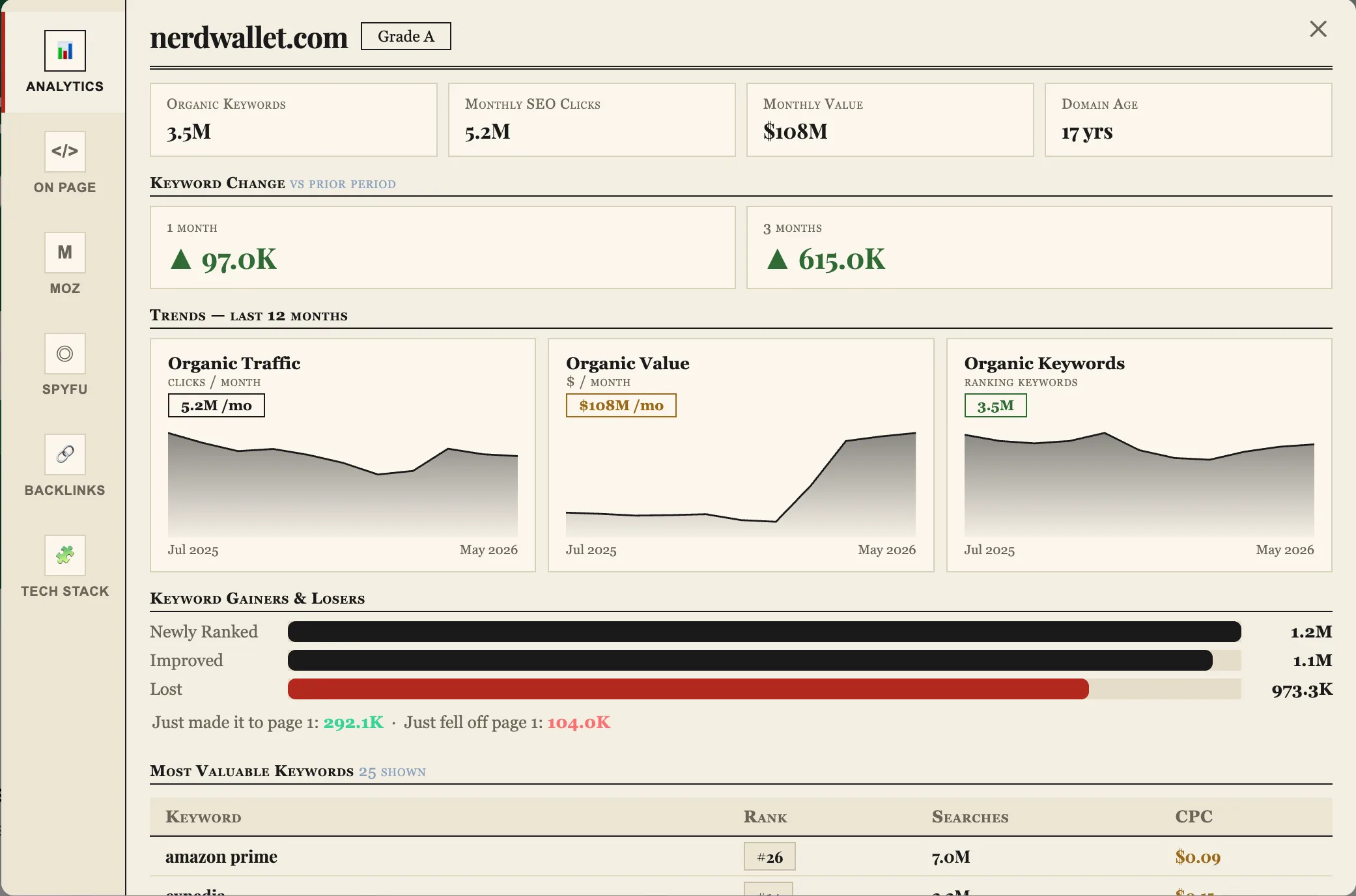This screenshot has width=1356, height=896.
Task: Click the vs prior period label
Action: tap(343, 184)
